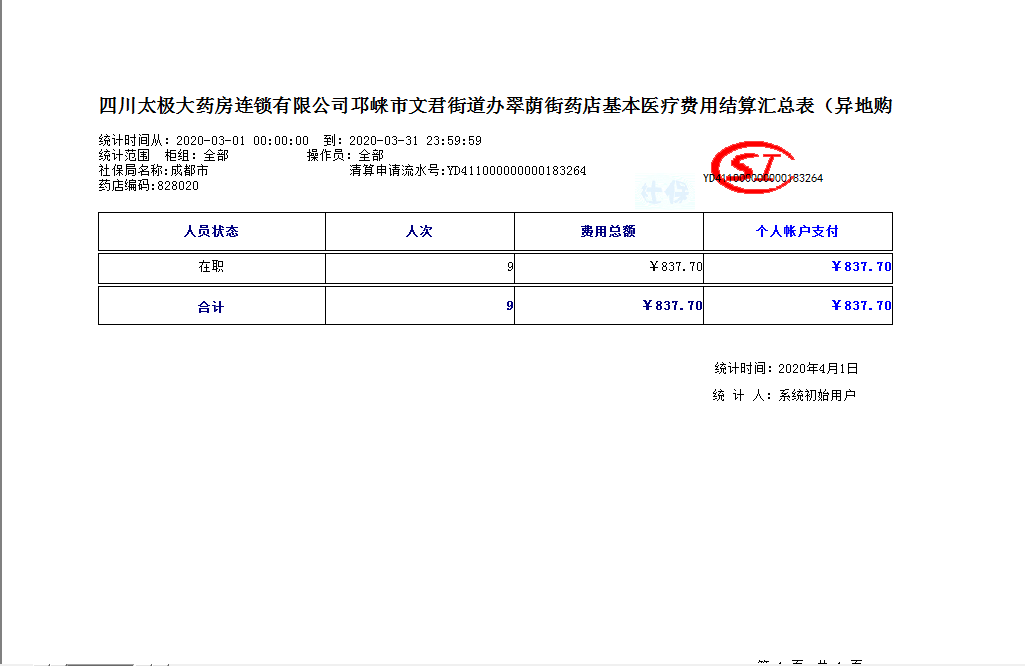Click the 统计时间: 2020年4月1日 line
The width and height of the screenshot is (1025, 666).
click(x=786, y=369)
